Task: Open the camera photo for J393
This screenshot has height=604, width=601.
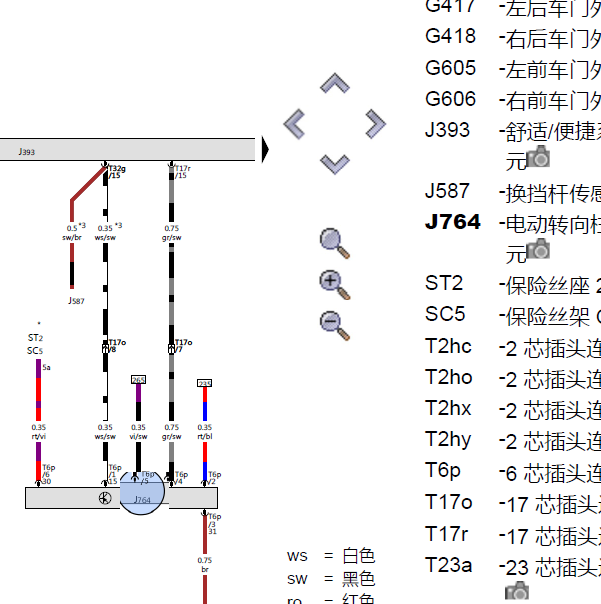Action: point(538,156)
